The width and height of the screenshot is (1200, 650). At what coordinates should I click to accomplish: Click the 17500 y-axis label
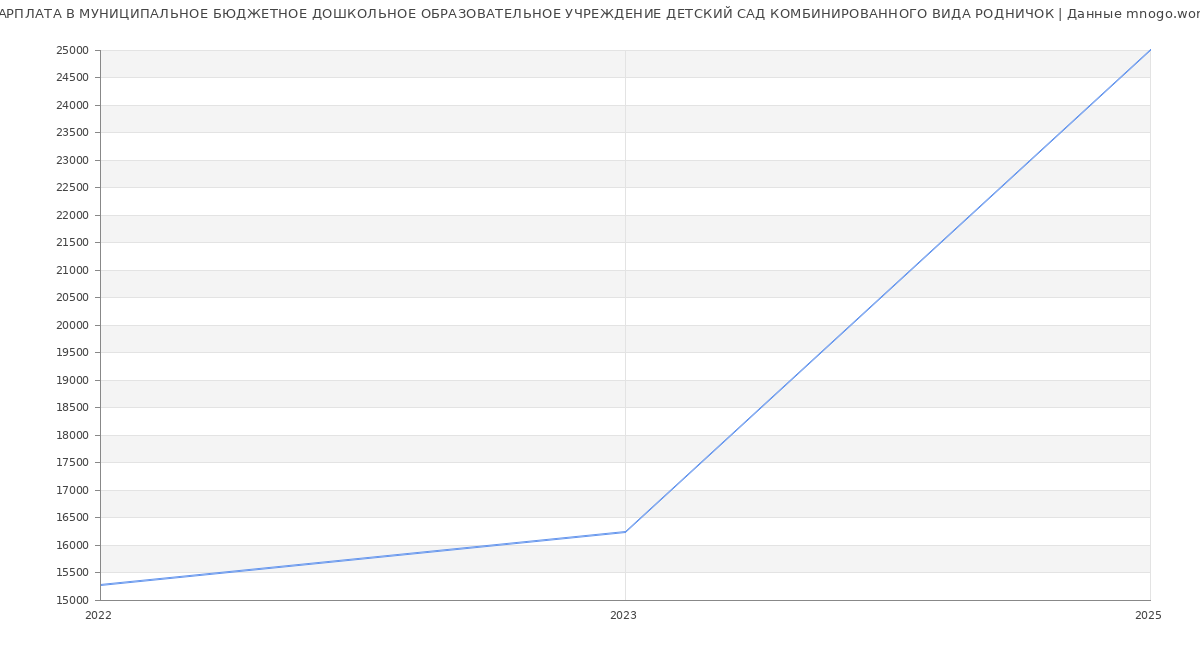(73, 463)
